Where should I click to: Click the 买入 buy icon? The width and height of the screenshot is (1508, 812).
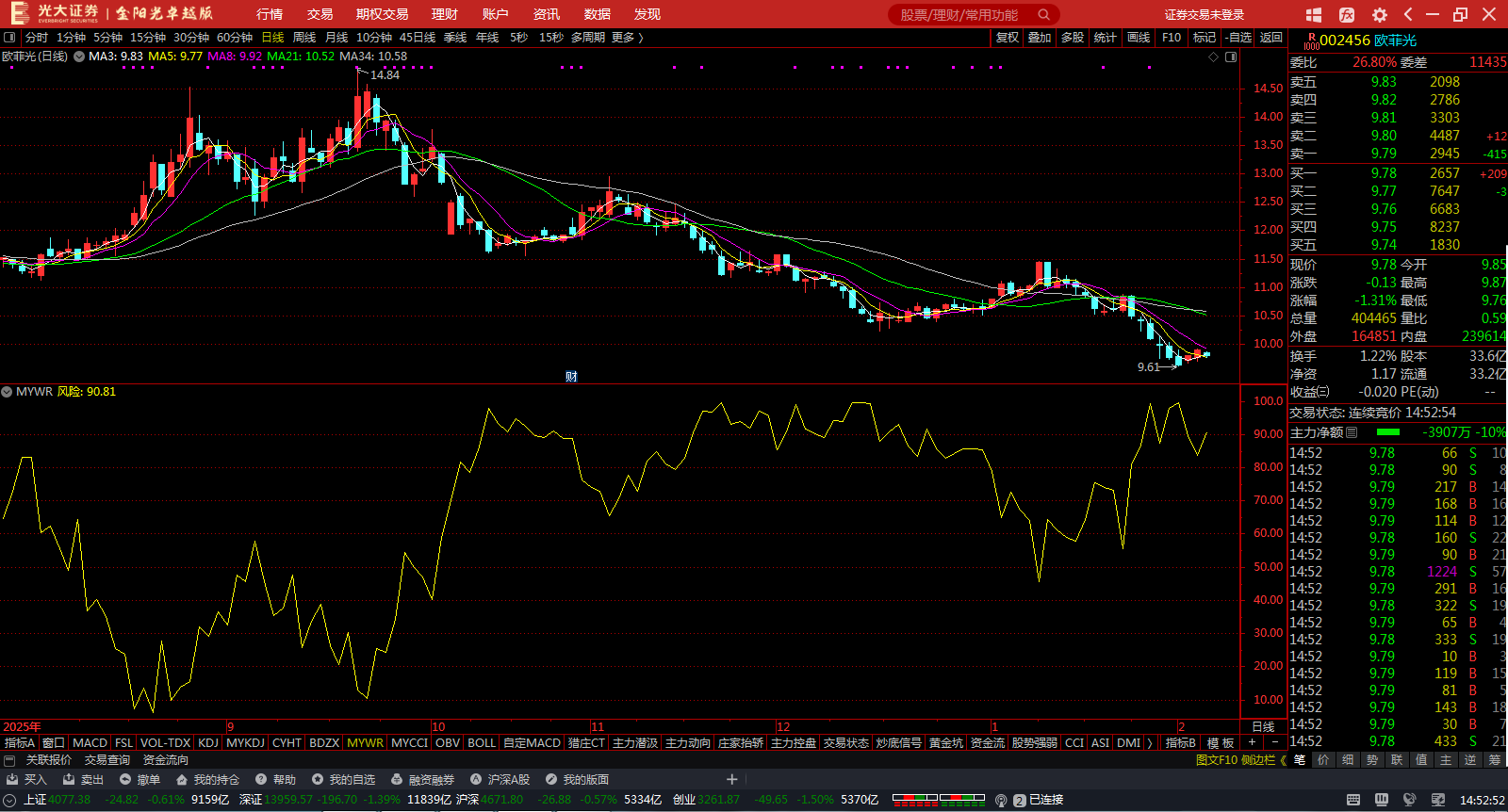[x=13, y=779]
